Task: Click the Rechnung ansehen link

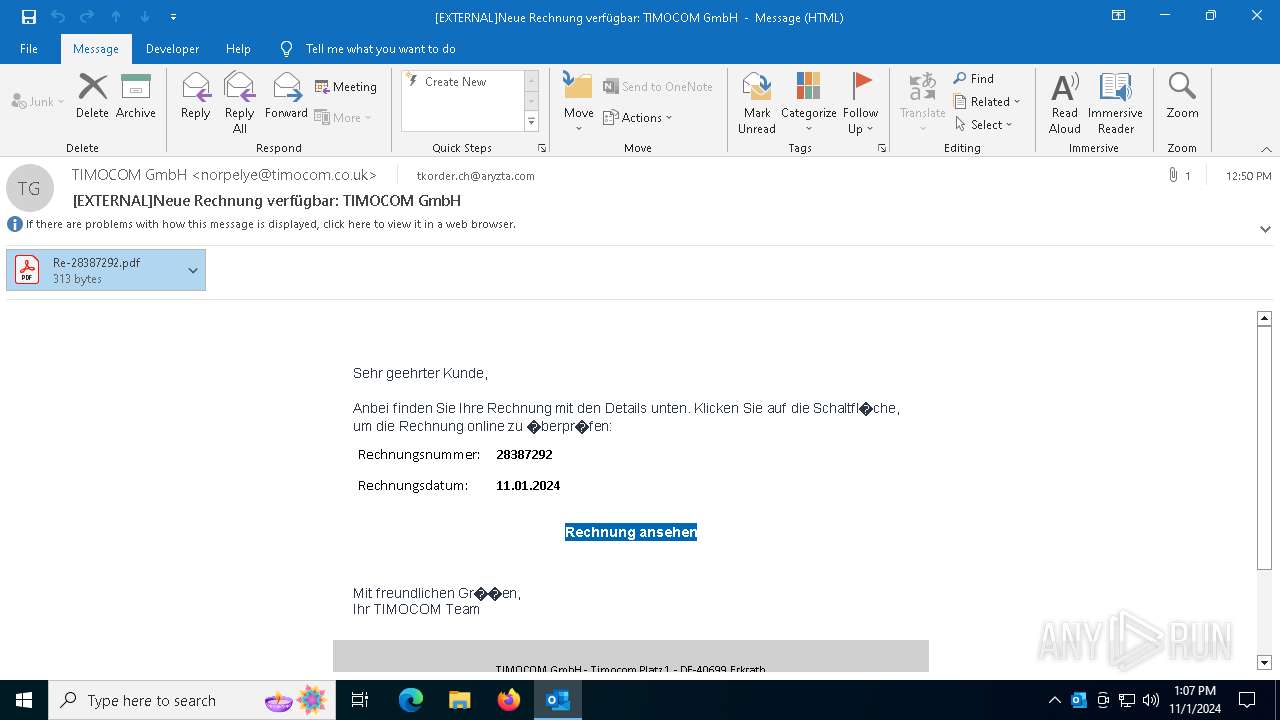Action: coord(631,532)
